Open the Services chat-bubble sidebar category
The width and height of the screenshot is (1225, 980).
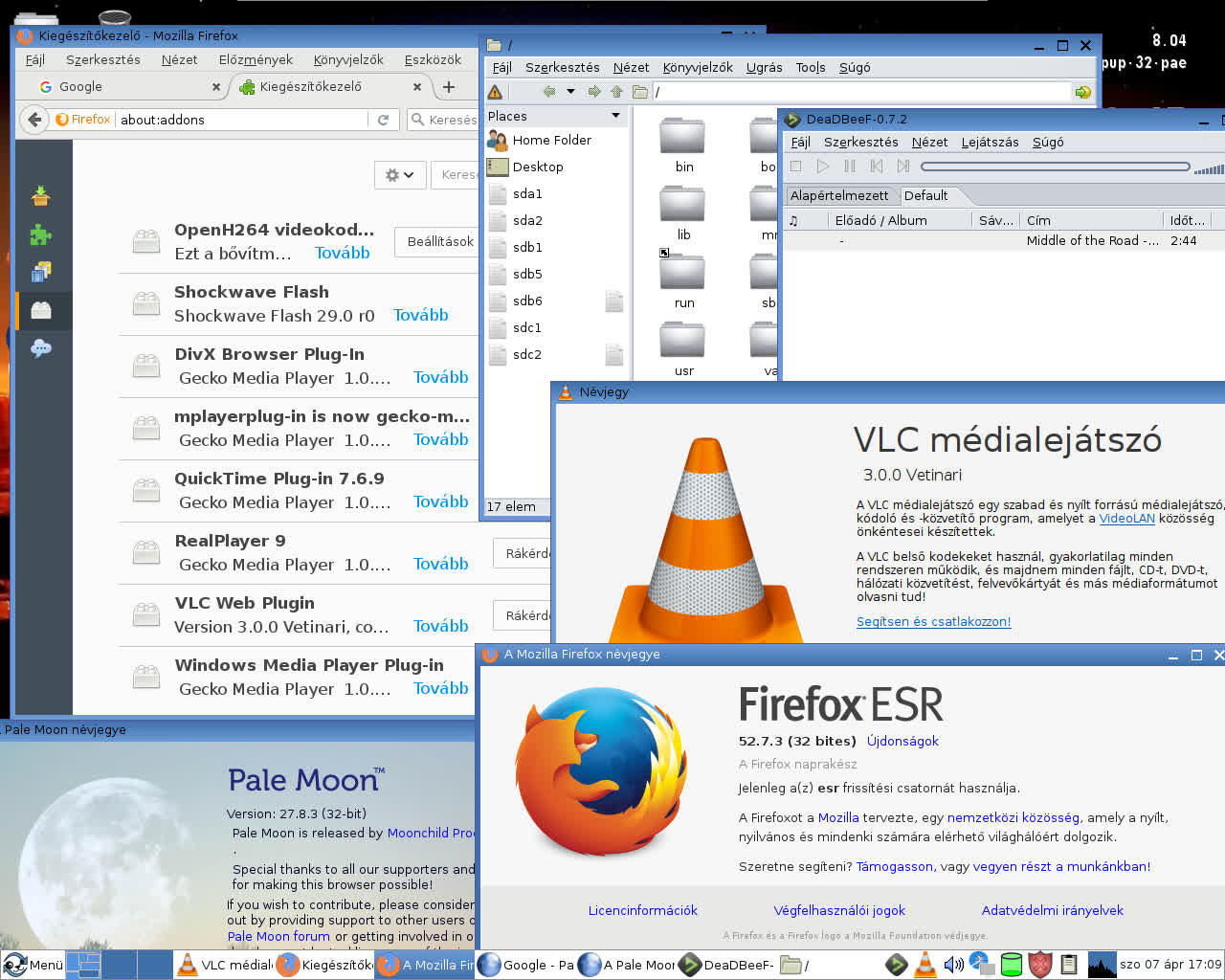[x=40, y=348]
